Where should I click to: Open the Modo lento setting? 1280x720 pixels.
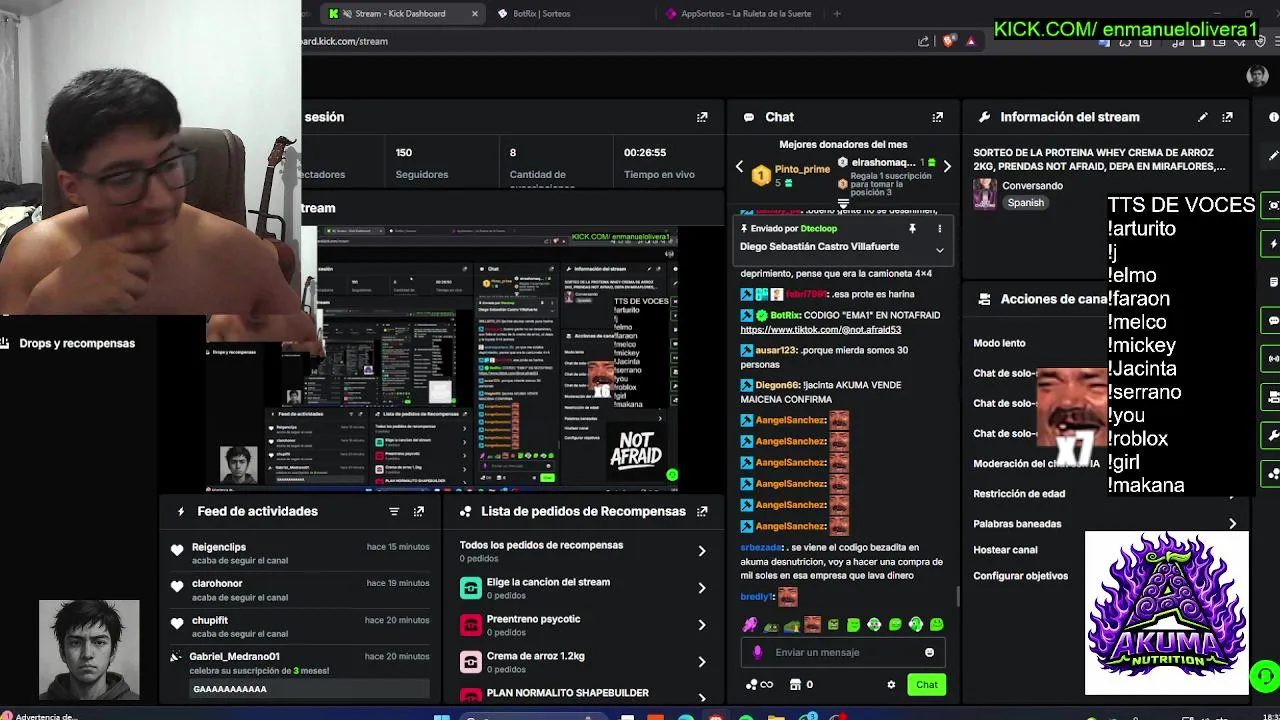pyautogui.click(x=999, y=343)
